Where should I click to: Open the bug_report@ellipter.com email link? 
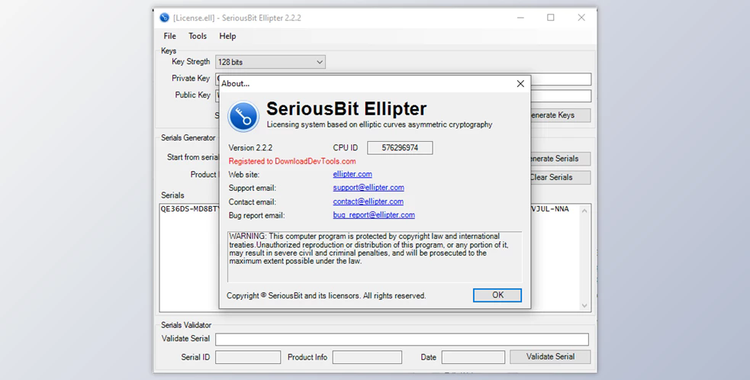pos(374,215)
